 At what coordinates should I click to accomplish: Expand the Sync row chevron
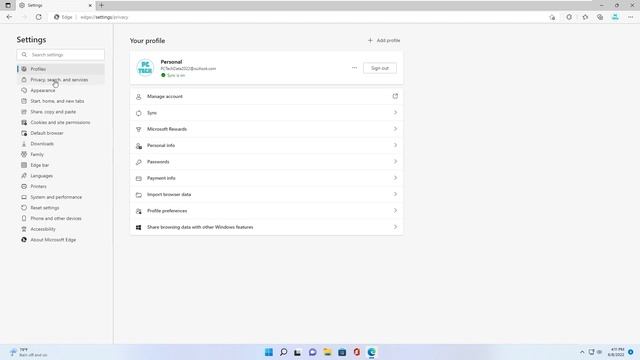click(395, 113)
